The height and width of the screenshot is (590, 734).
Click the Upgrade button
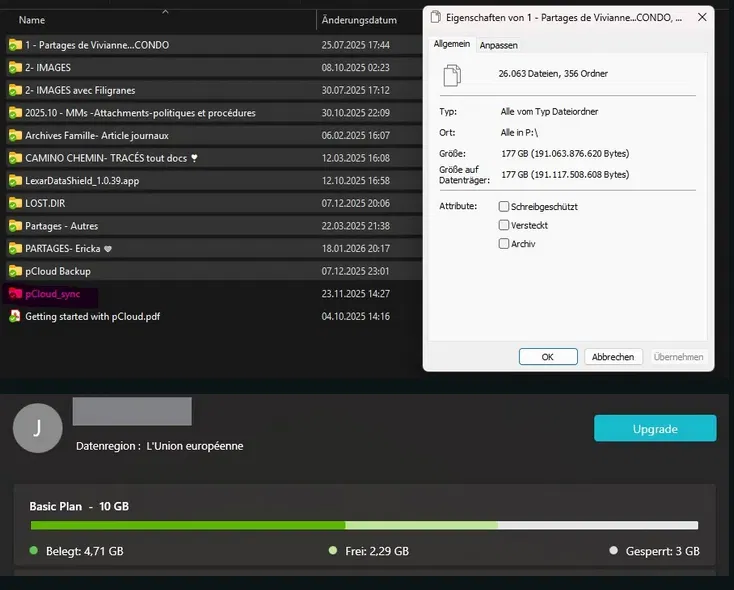click(x=655, y=428)
